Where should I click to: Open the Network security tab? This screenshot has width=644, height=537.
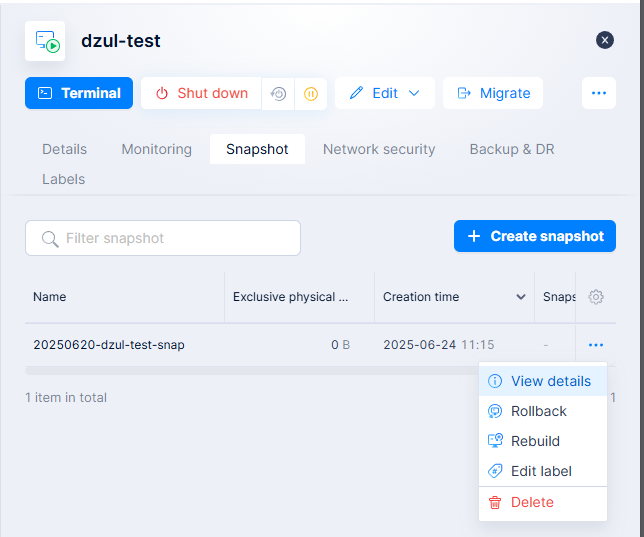pyautogui.click(x=379, y=149)
